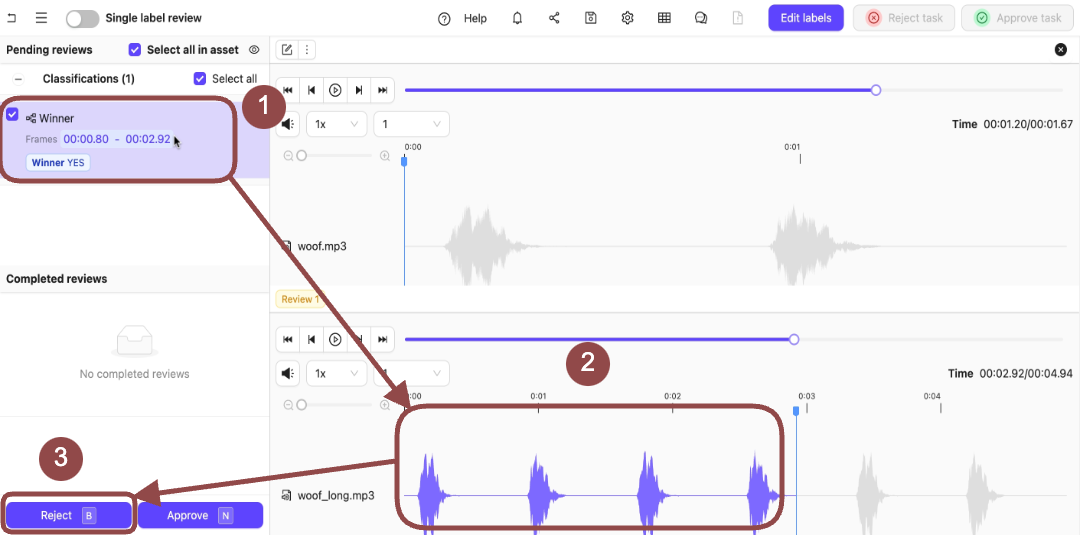Skip to end in woof_long.mp3 player

[x=383, y=339]
